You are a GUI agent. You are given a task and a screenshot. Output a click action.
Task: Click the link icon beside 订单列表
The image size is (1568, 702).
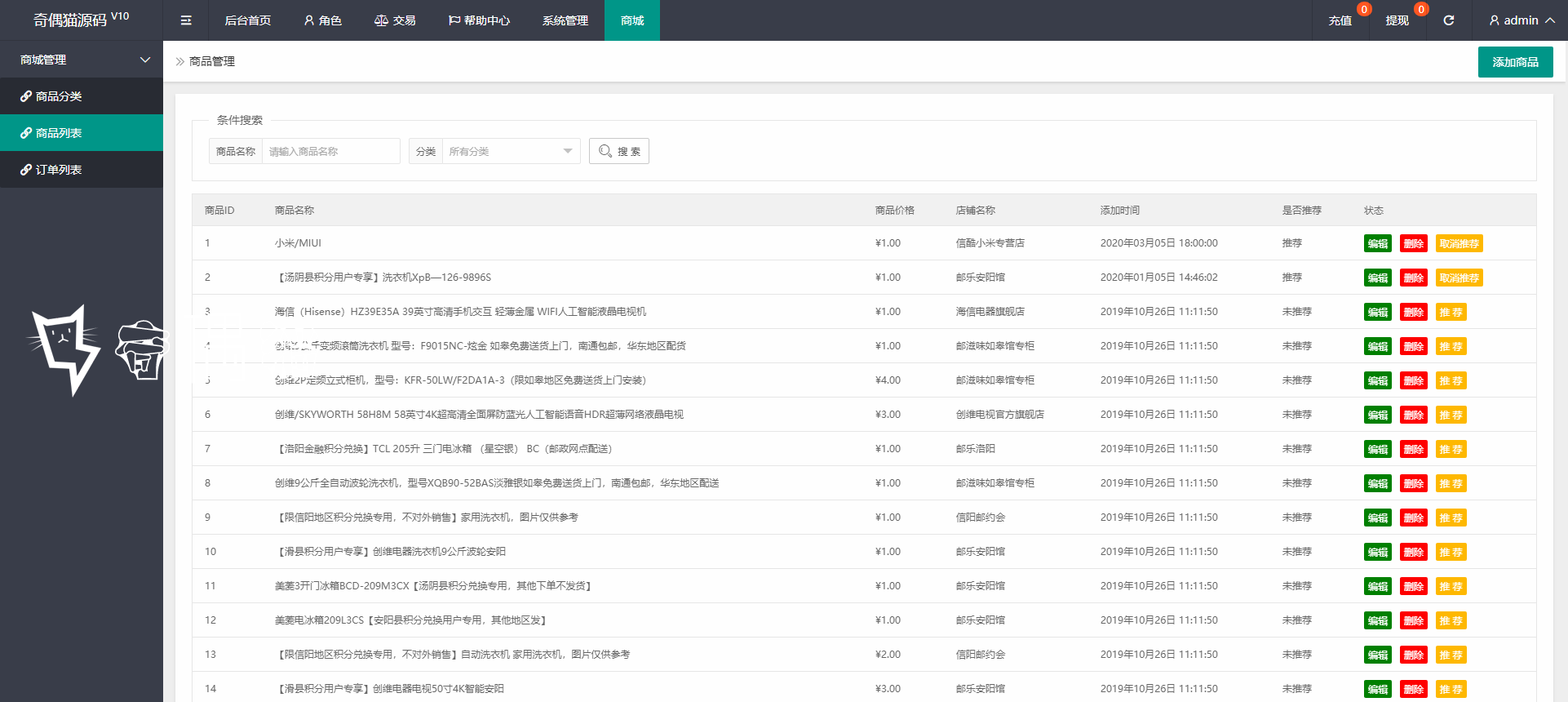click(x=26, y=170)
